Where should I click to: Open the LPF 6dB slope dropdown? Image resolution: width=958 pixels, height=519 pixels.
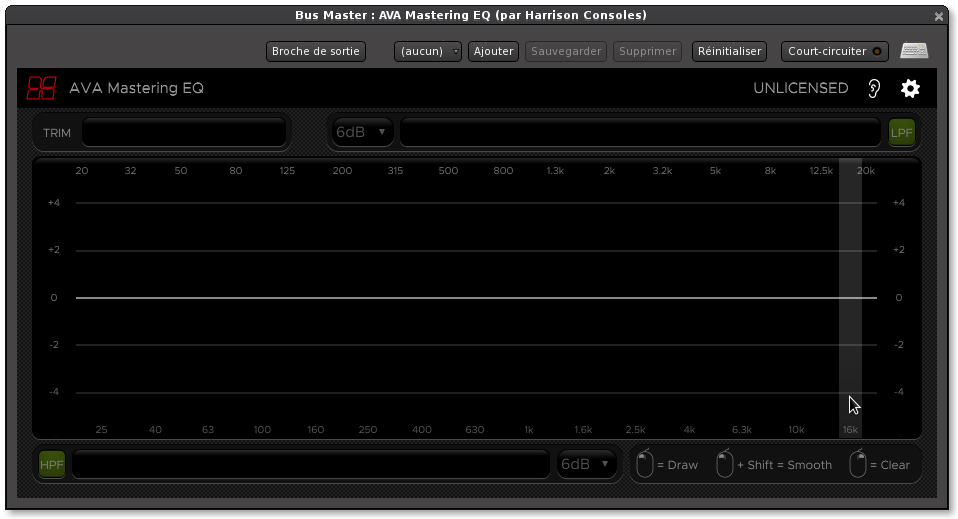click(x=362, y=132)
